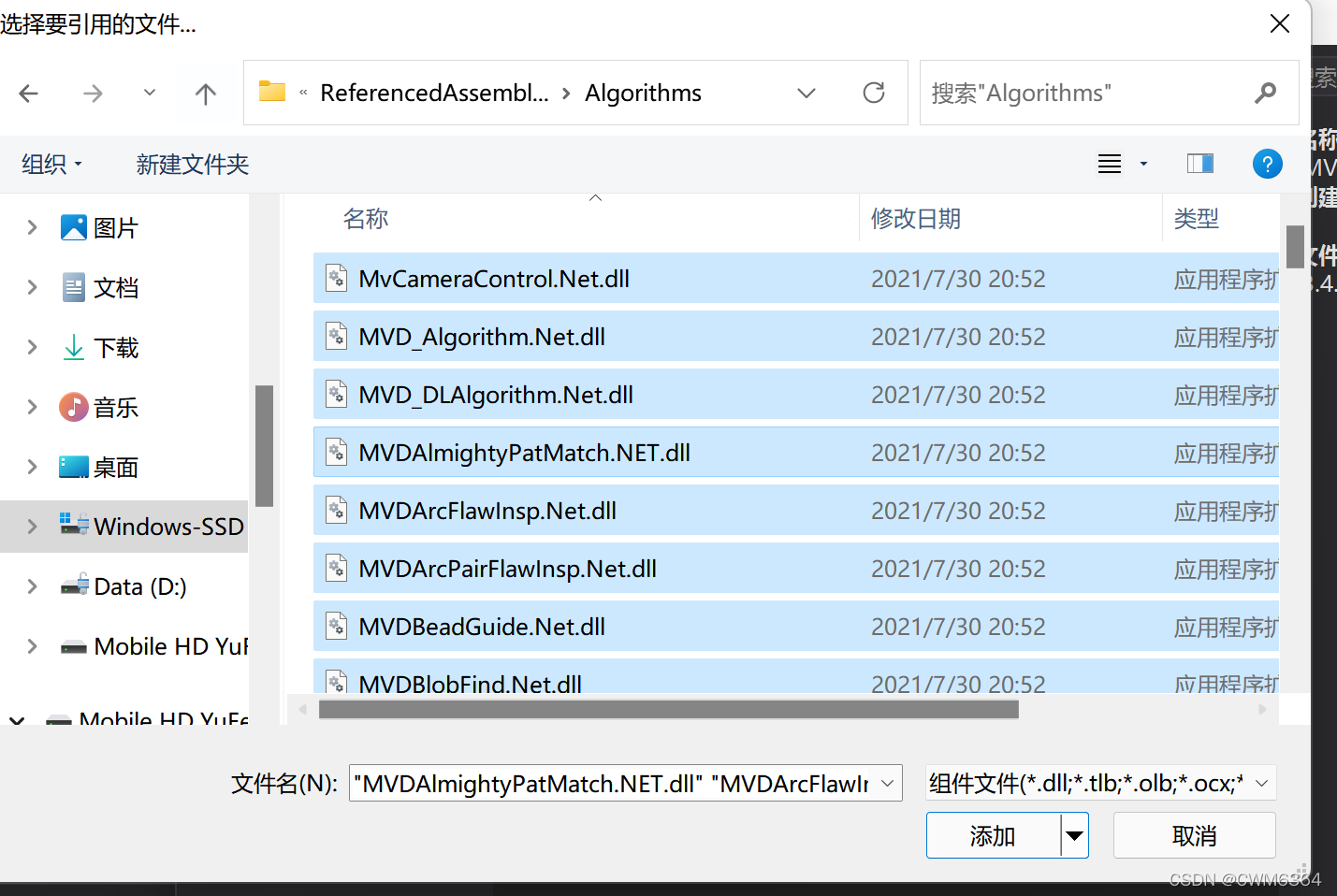
Task: Open 添加 button split arrow
Action: click(x=1075, y=835)
